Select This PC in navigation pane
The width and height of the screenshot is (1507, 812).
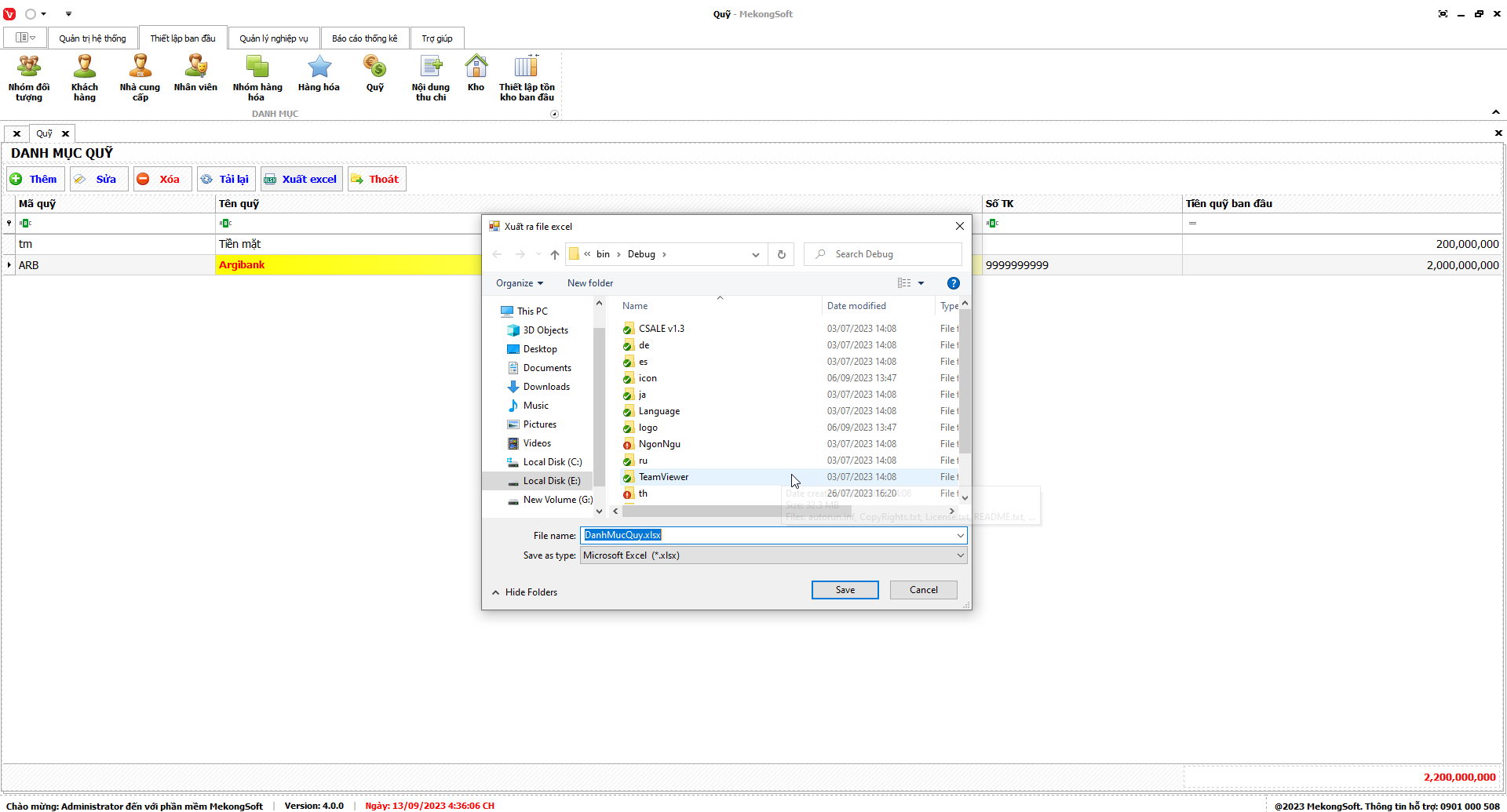(532, 311)
